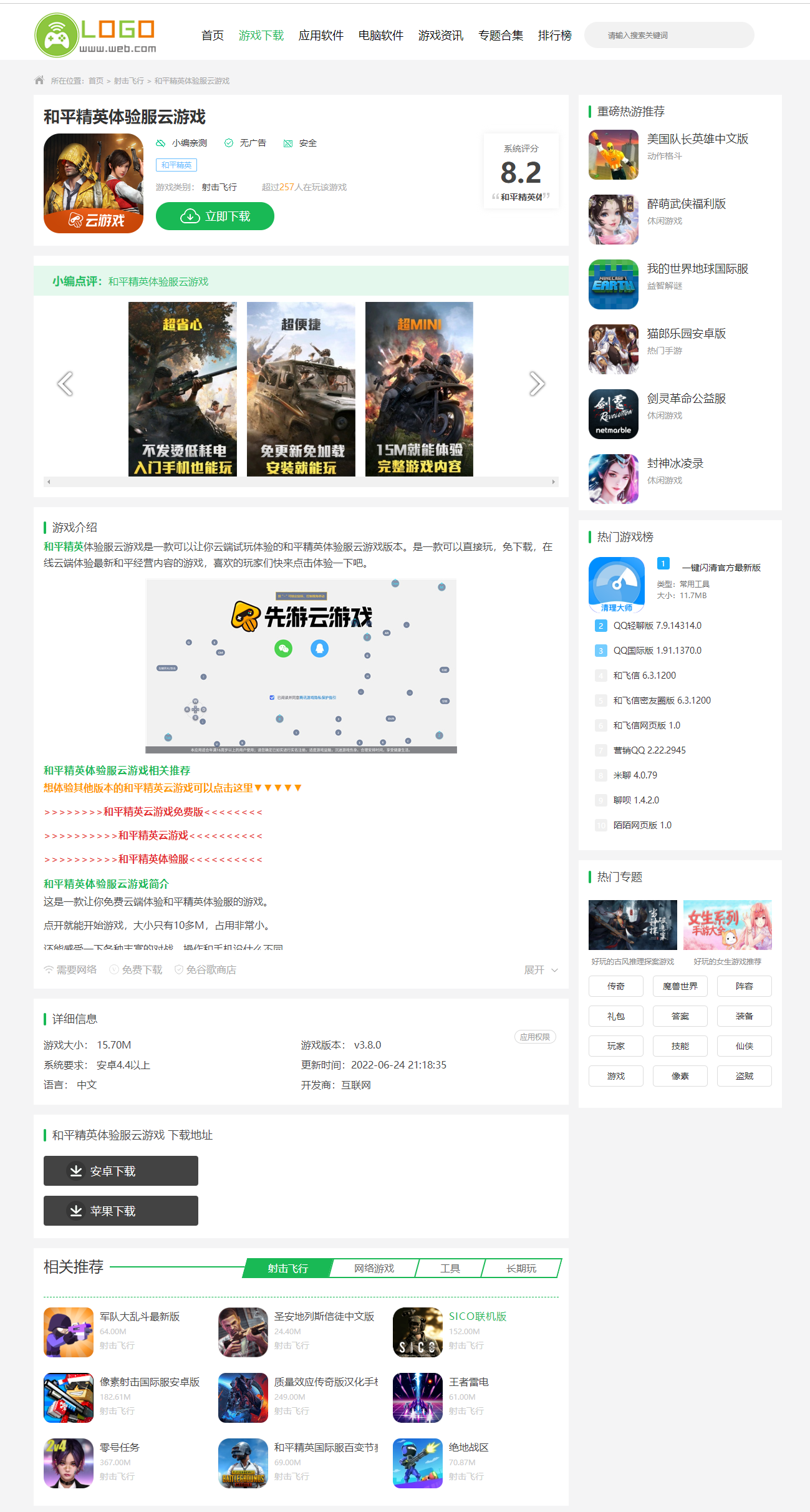Click 射击飞行 breadcrumb link
Screen dimensions: 810x1512
[x=129, y=81]
